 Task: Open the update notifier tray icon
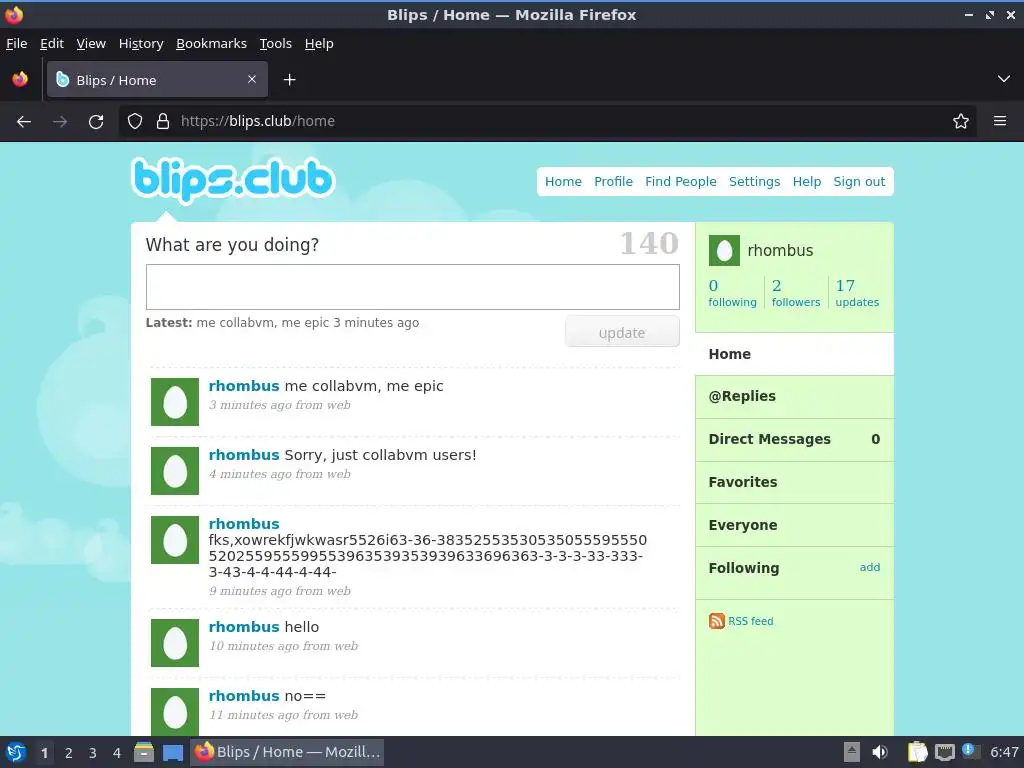pos(970,751)
